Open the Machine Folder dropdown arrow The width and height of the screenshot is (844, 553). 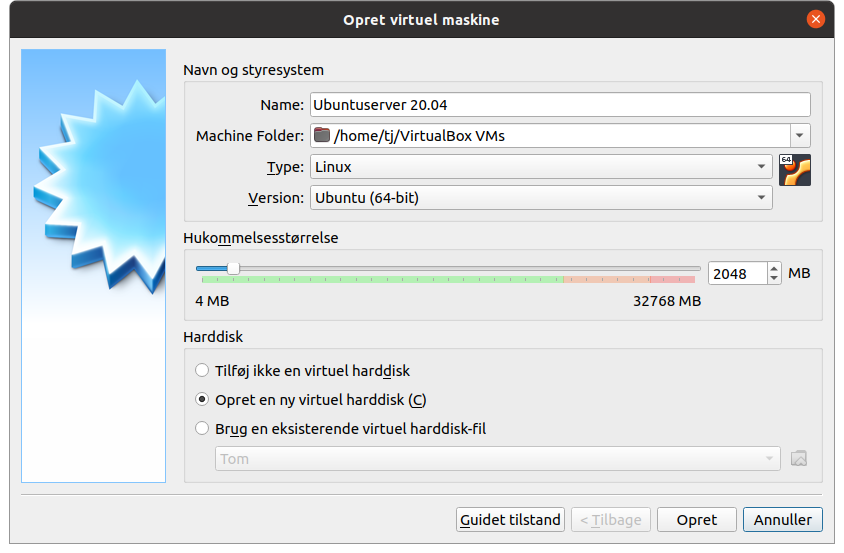pyautogui.click(x=800, y=136)
